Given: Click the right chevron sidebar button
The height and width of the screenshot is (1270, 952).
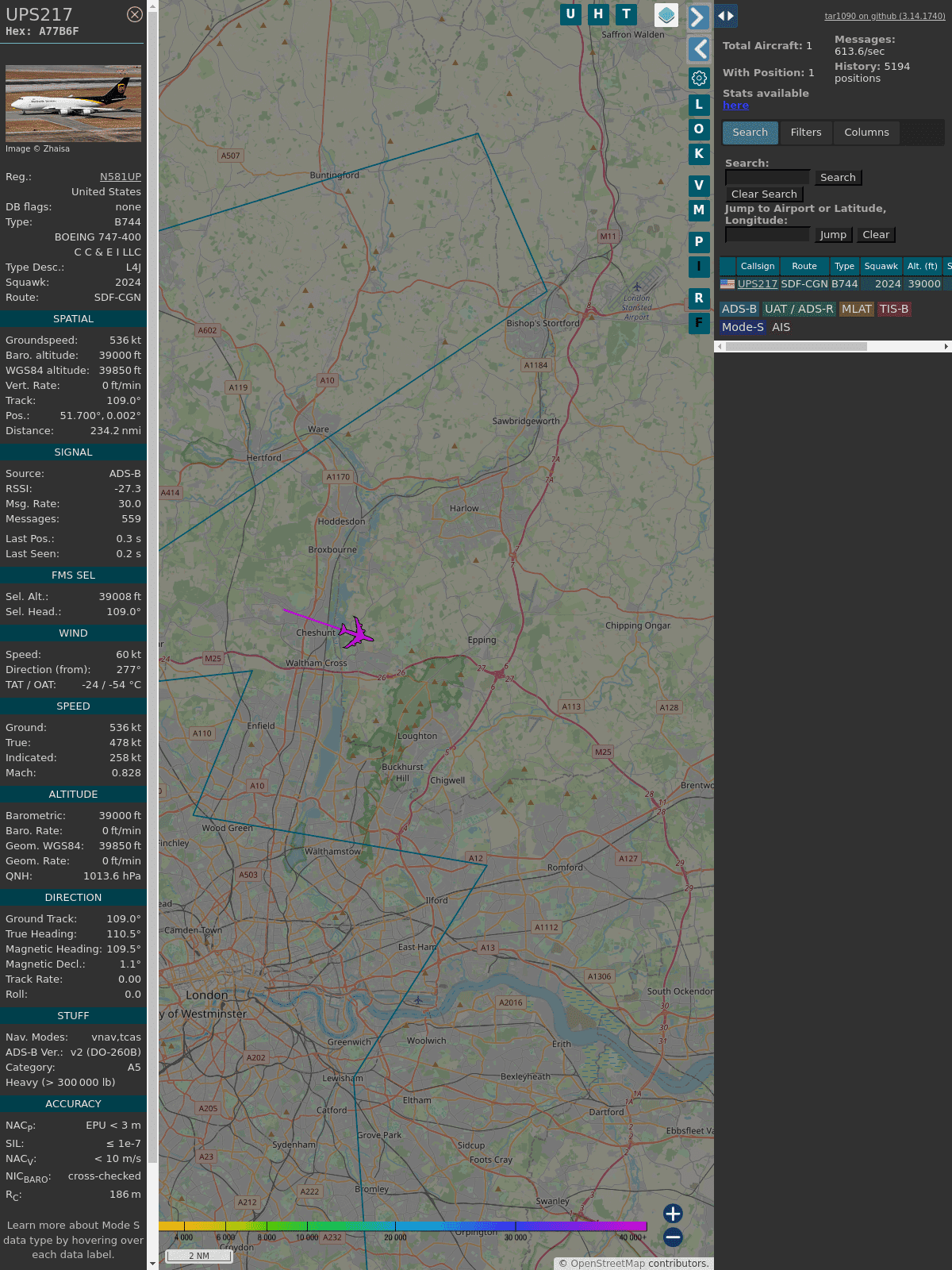Looking at the screenshot, I should coord(698,17).
